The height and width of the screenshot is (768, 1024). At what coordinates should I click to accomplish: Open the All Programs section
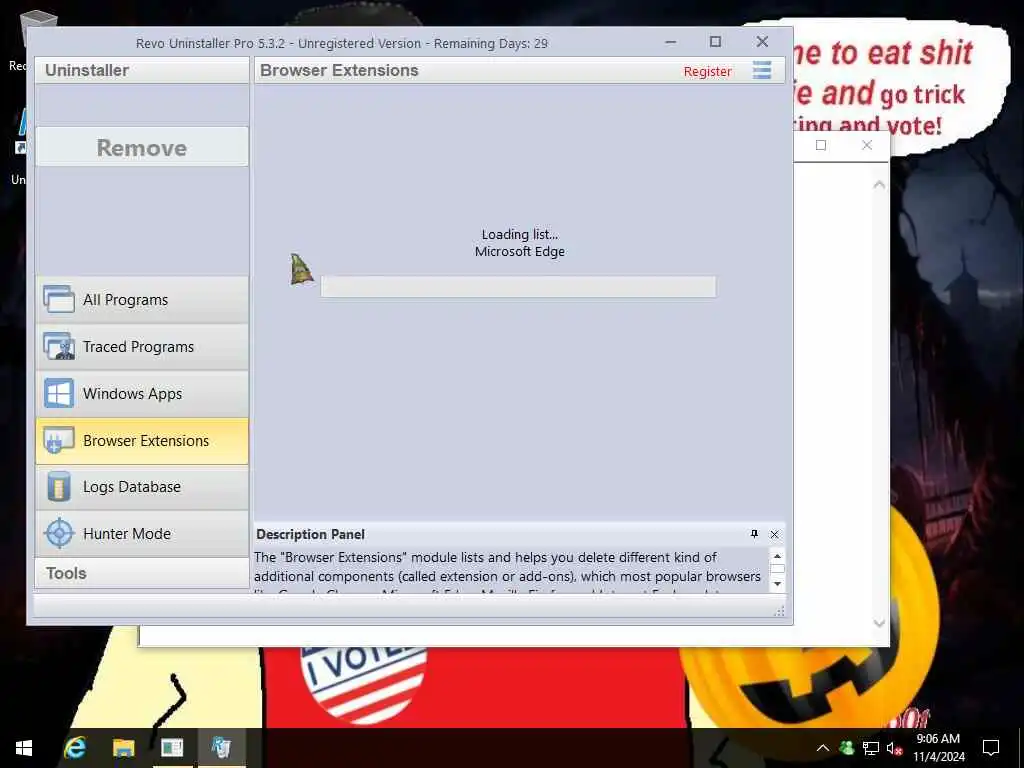142,300
